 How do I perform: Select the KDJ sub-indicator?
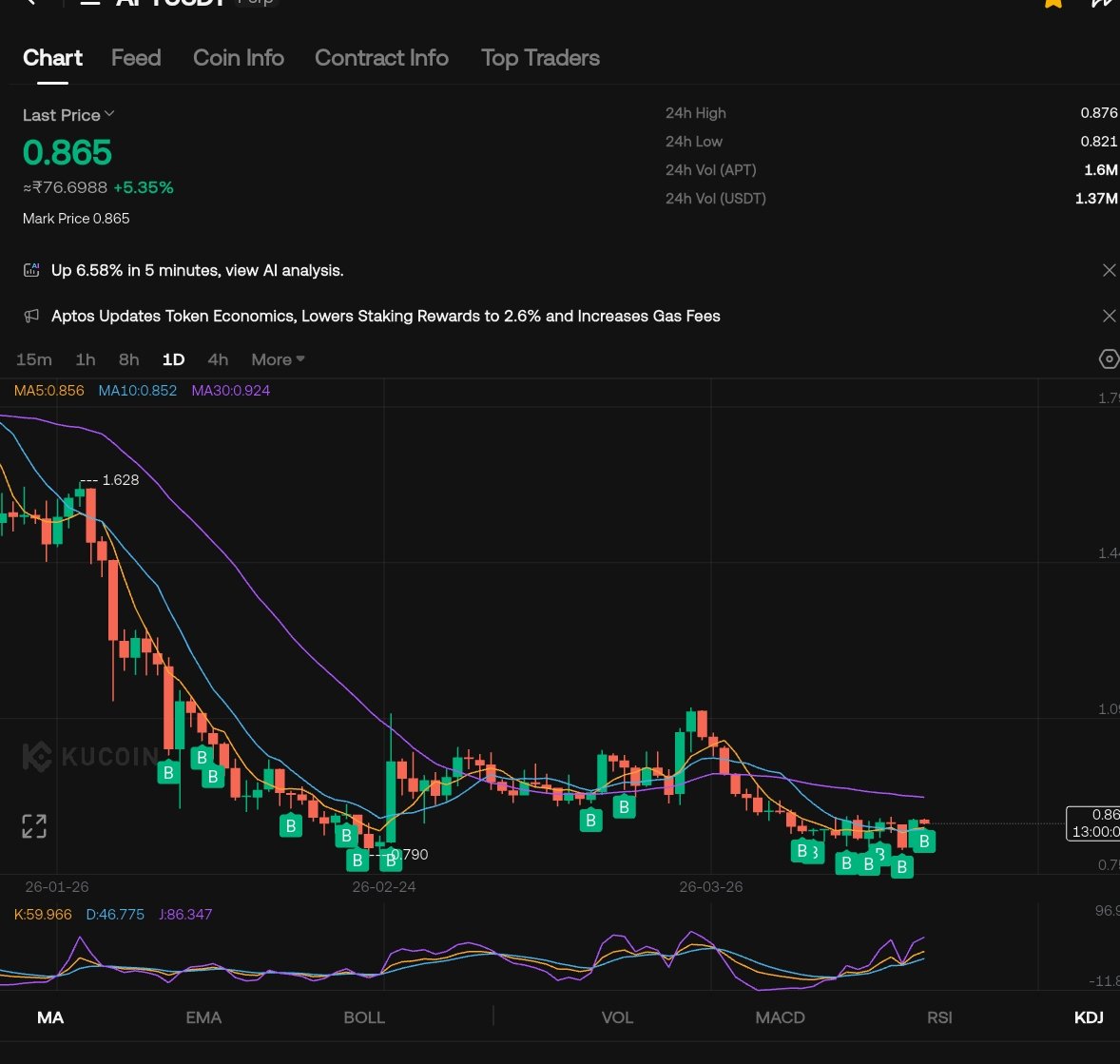click(1089, 1017)
